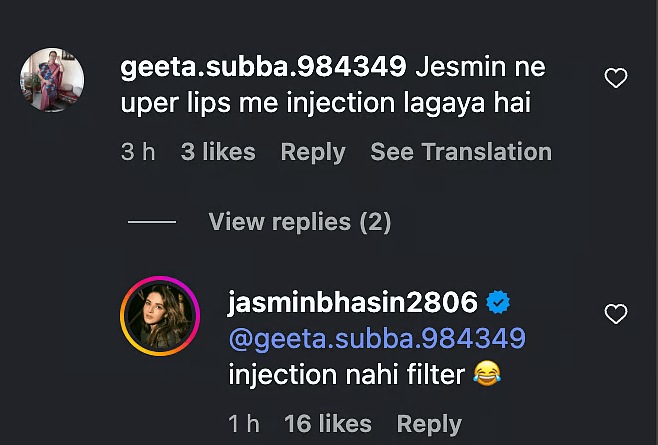Reply to geeta.subba.984349's comment

(312, 152)
